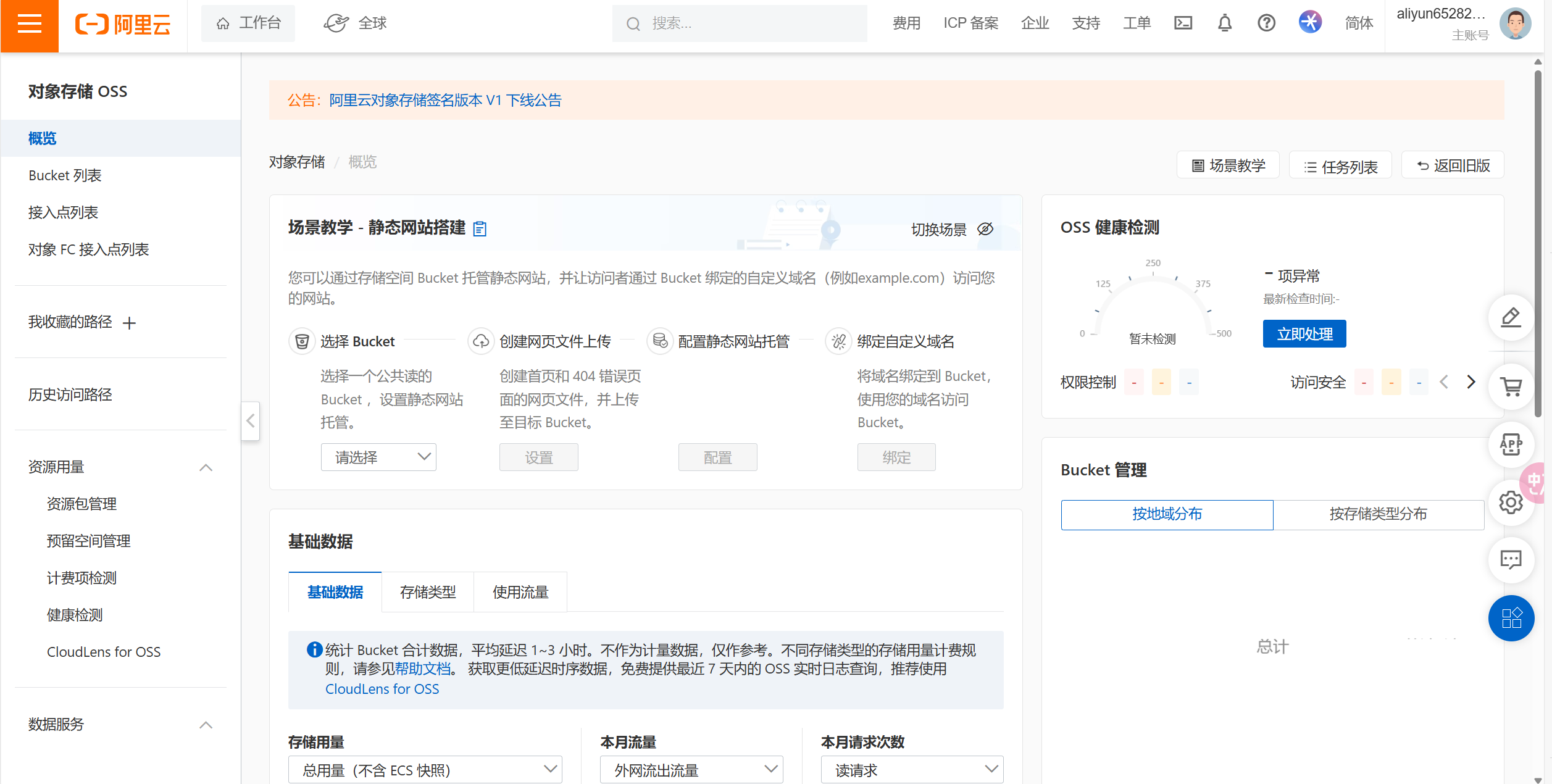Click the 立即处理 button
Image resolution: width=1552 pixels, height=784 pixels.
pos(1304,334)
